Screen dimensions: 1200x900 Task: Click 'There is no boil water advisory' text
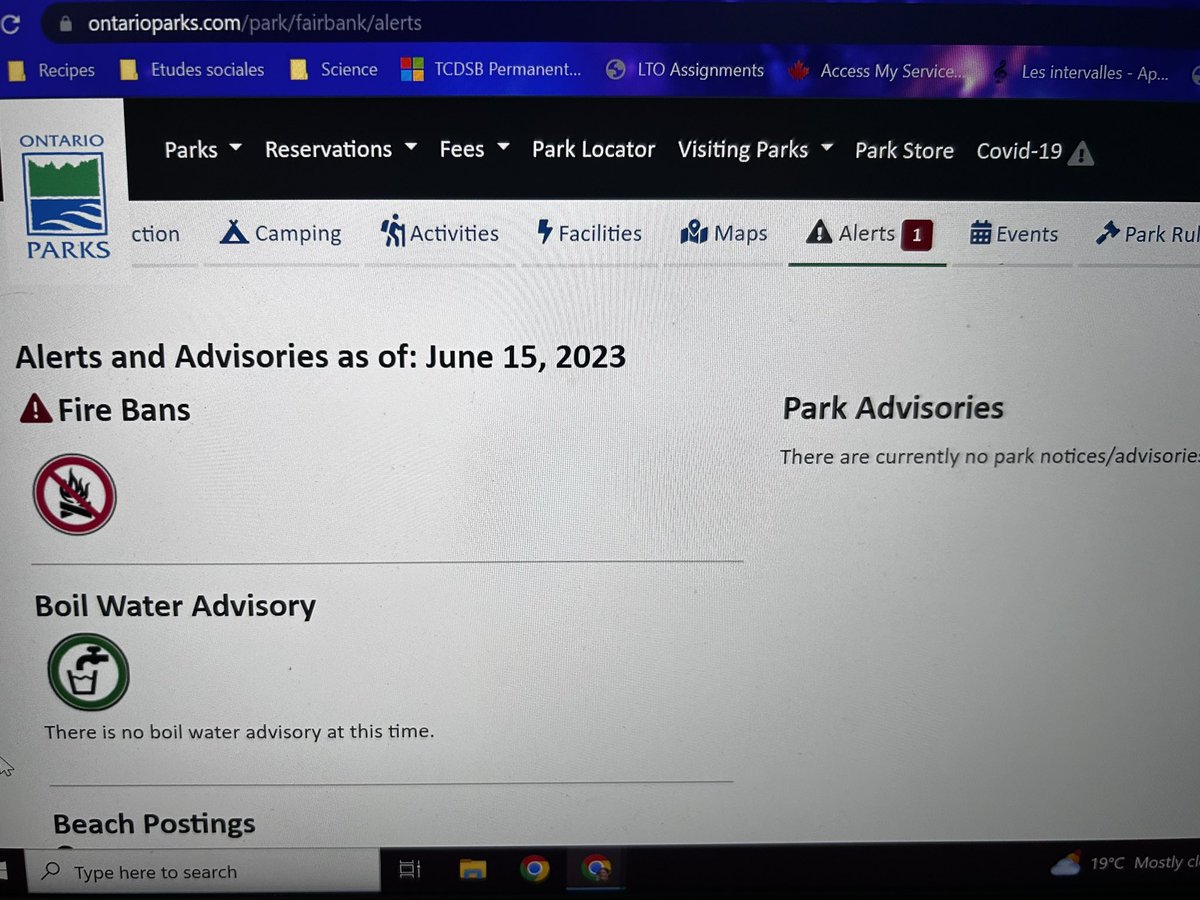pyautogui.click(x=240, y=731)
